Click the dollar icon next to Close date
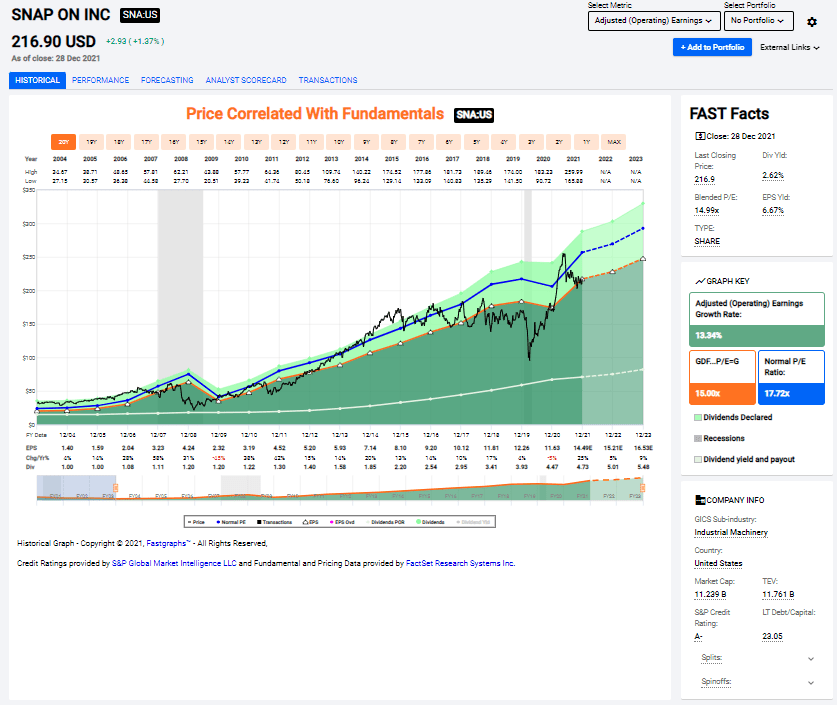This screenshot has width=837, height=705. (x=700, y=136)
